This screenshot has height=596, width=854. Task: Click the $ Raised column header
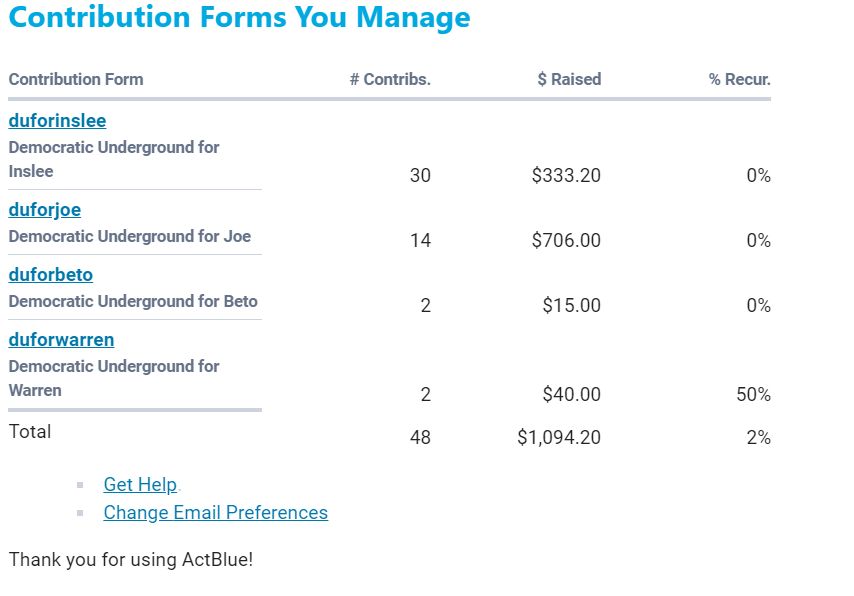569,80
